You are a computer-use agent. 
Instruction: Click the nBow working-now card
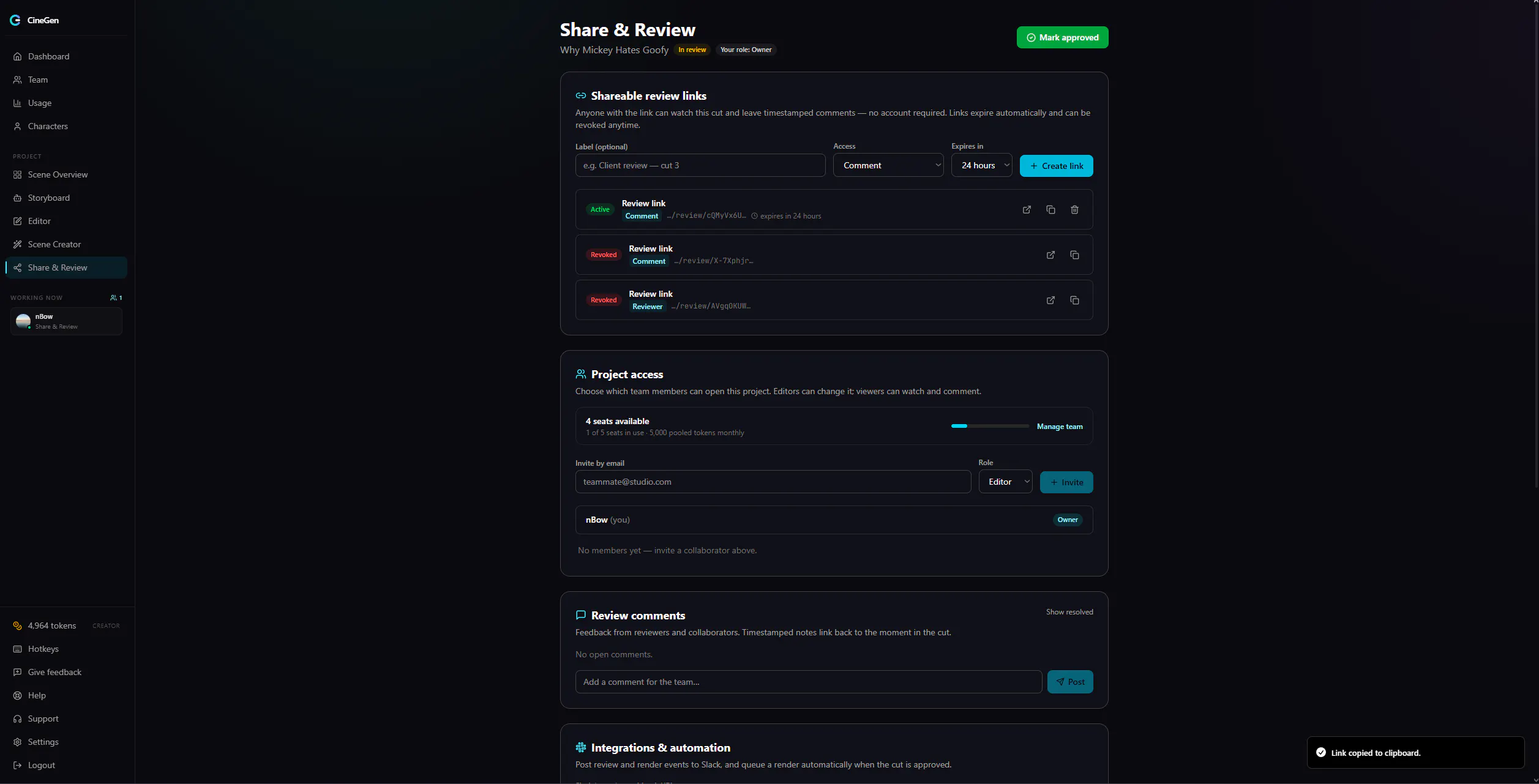66,321
